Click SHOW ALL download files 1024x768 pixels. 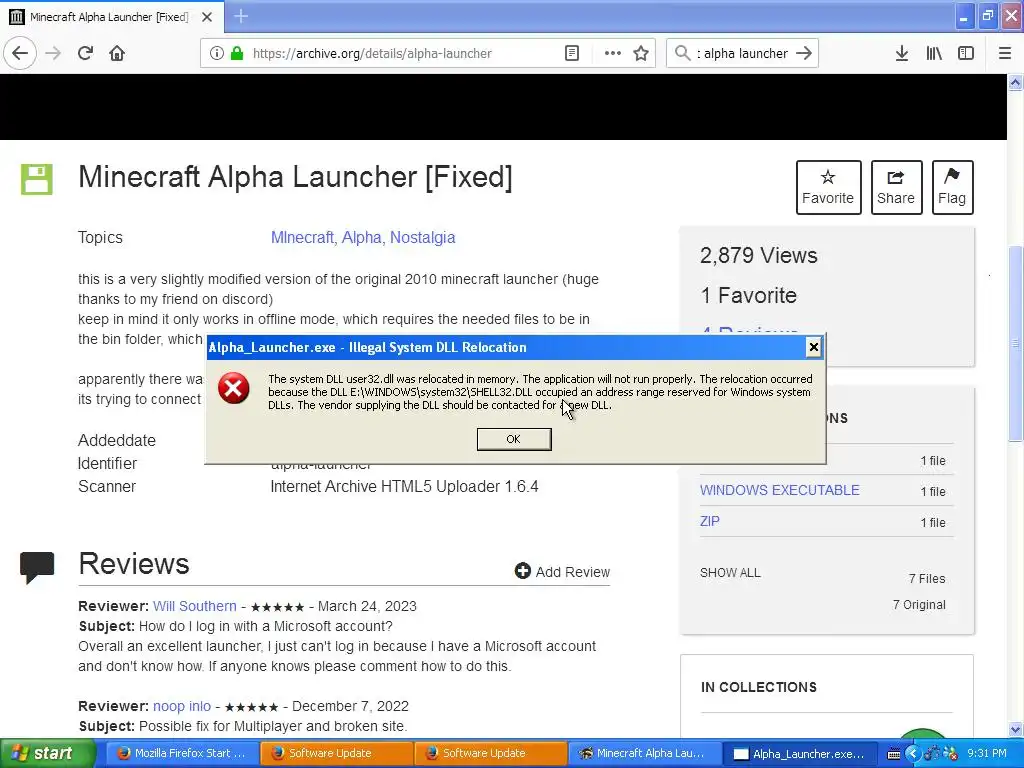(x=730, y=573)
